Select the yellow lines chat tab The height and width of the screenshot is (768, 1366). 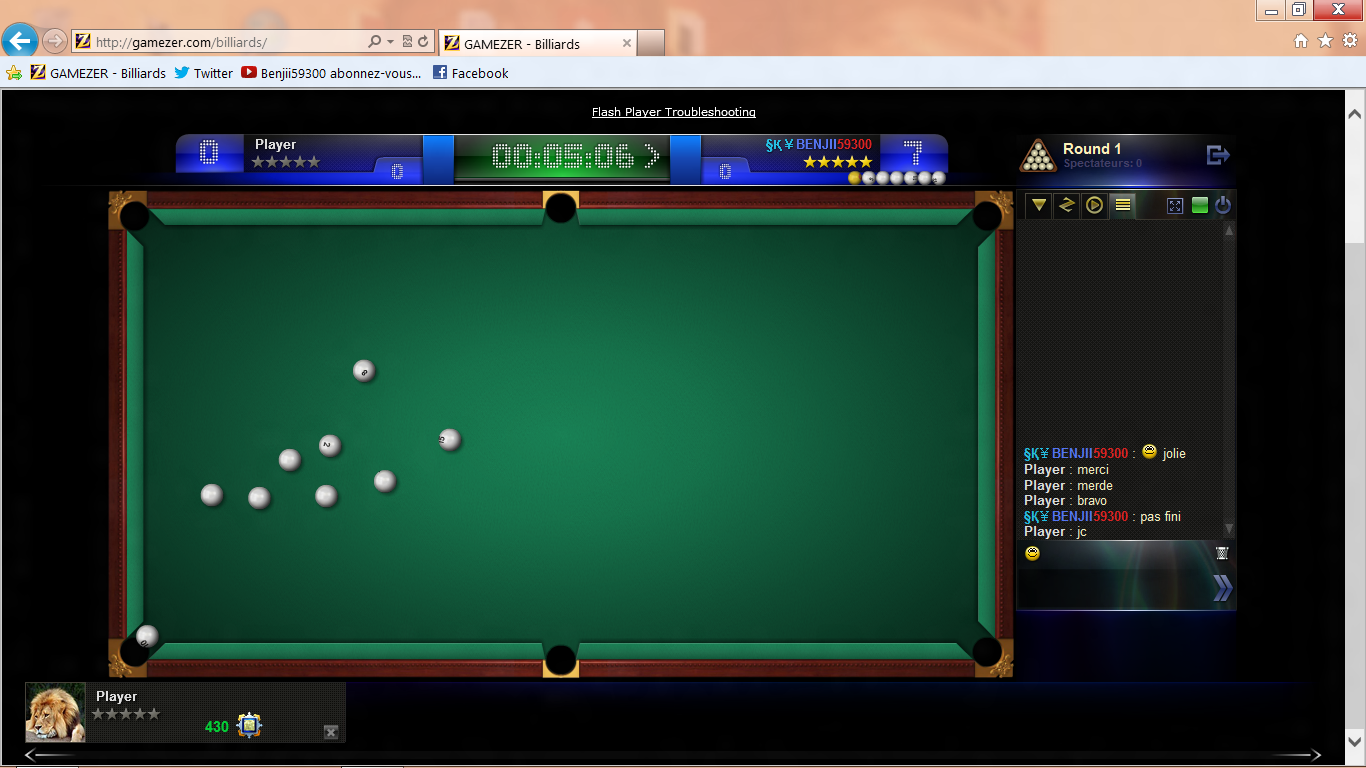coord(1123,205)
